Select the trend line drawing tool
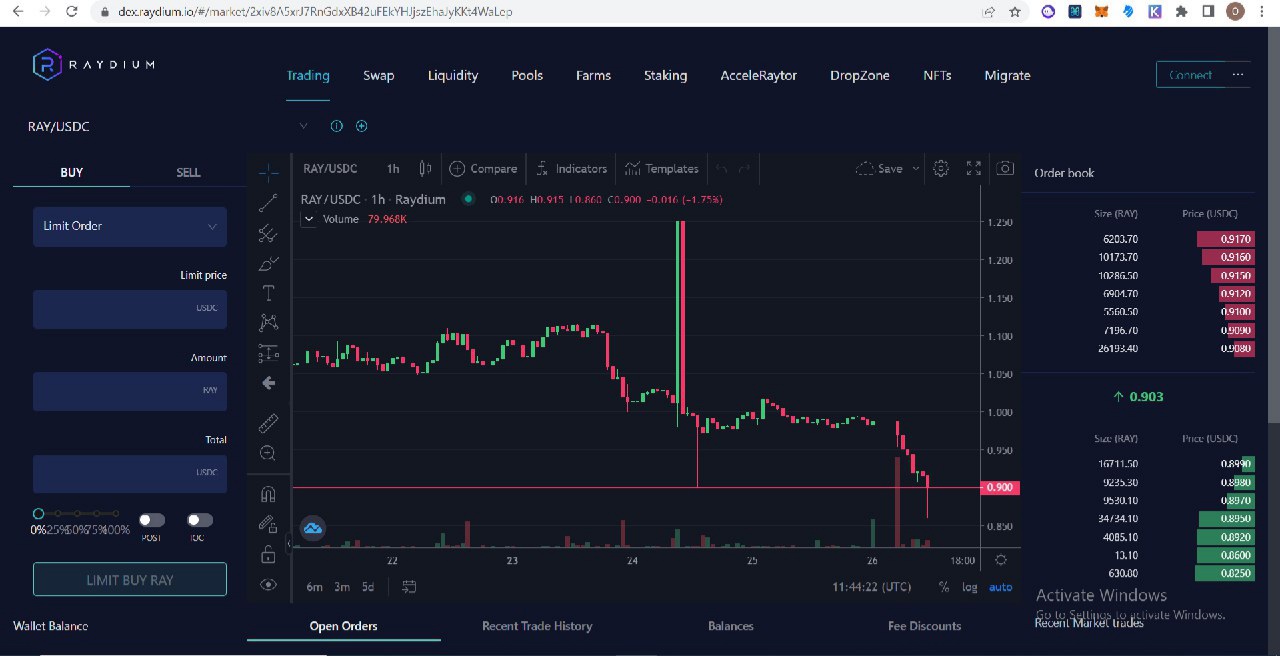This screenshot has height=656, width=1280. tap(268, 203)
